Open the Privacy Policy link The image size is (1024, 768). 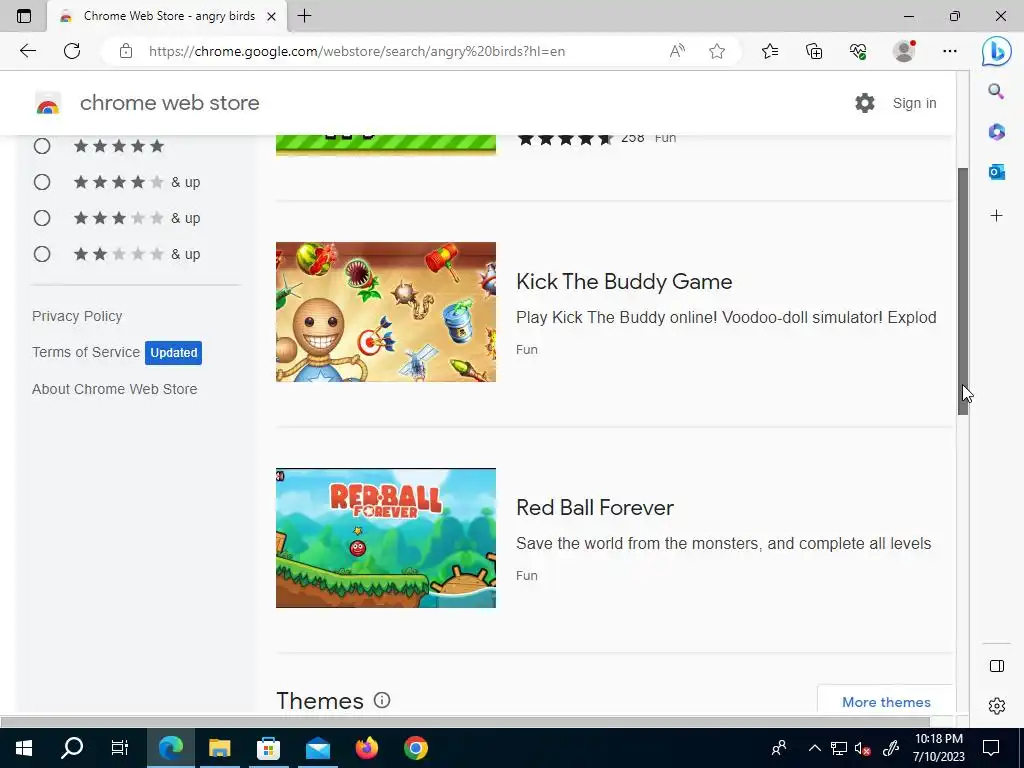[77, 316]
